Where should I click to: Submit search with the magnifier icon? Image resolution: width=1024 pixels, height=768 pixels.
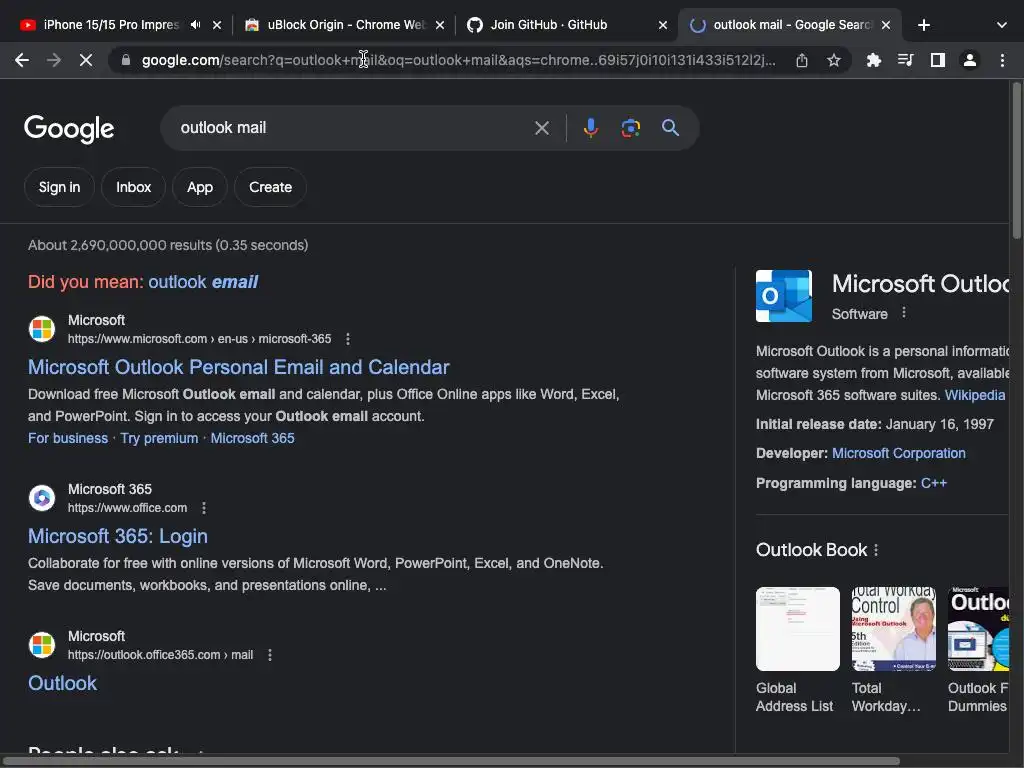tap(670, 128)
